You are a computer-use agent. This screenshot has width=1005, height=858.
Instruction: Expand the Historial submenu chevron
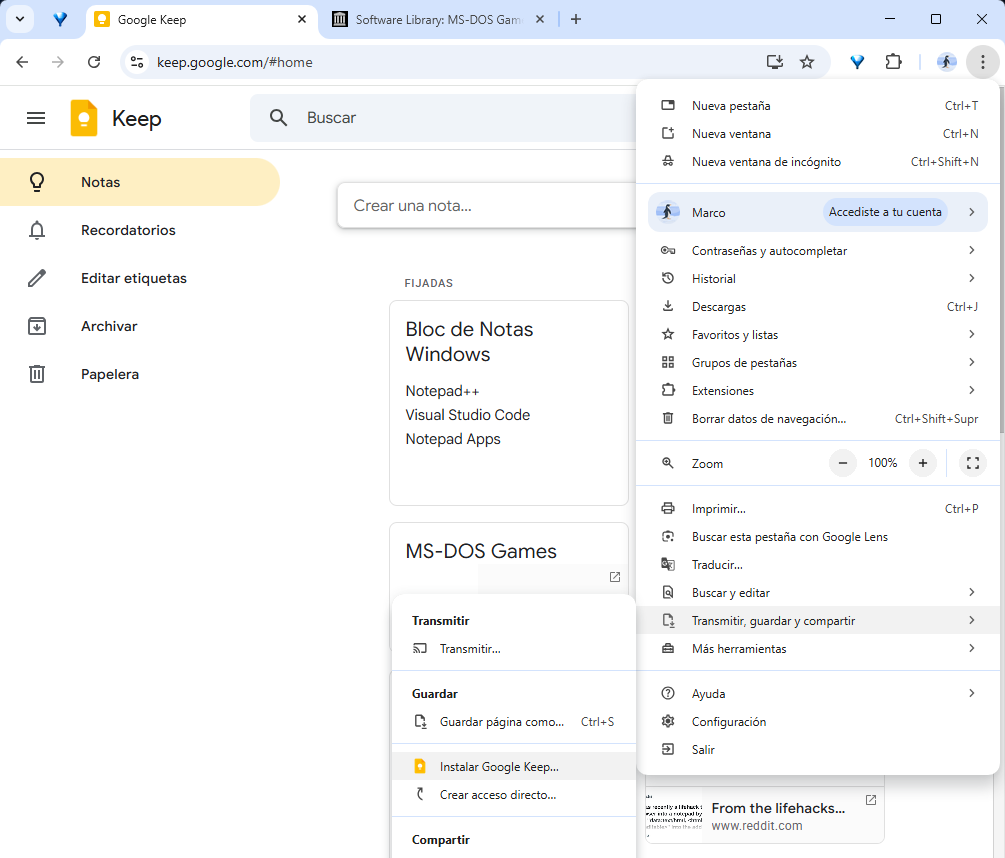click(972, 278)
